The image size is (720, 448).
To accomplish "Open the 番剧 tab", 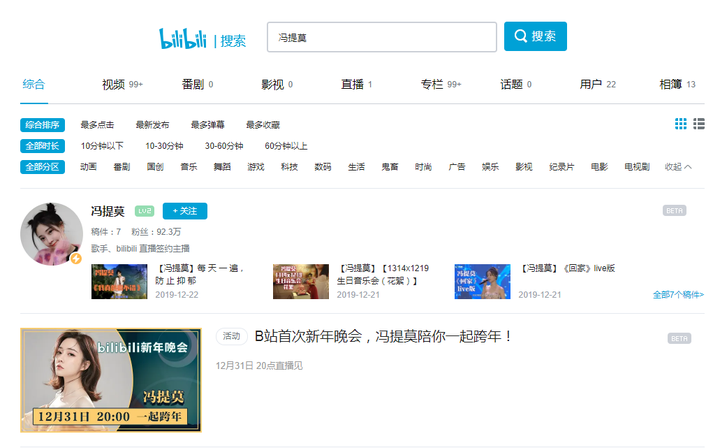I will 197,84.
